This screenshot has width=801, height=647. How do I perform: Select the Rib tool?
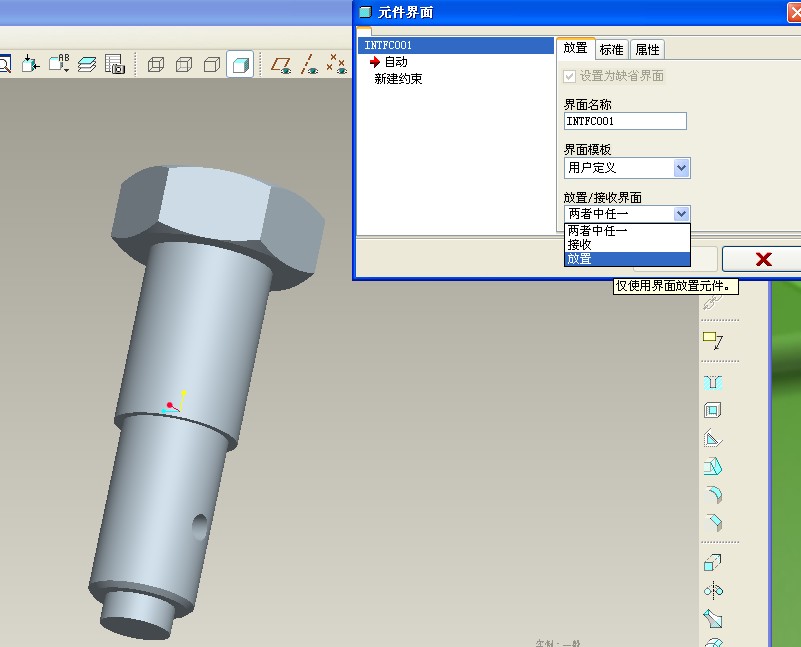coord(713,438)
